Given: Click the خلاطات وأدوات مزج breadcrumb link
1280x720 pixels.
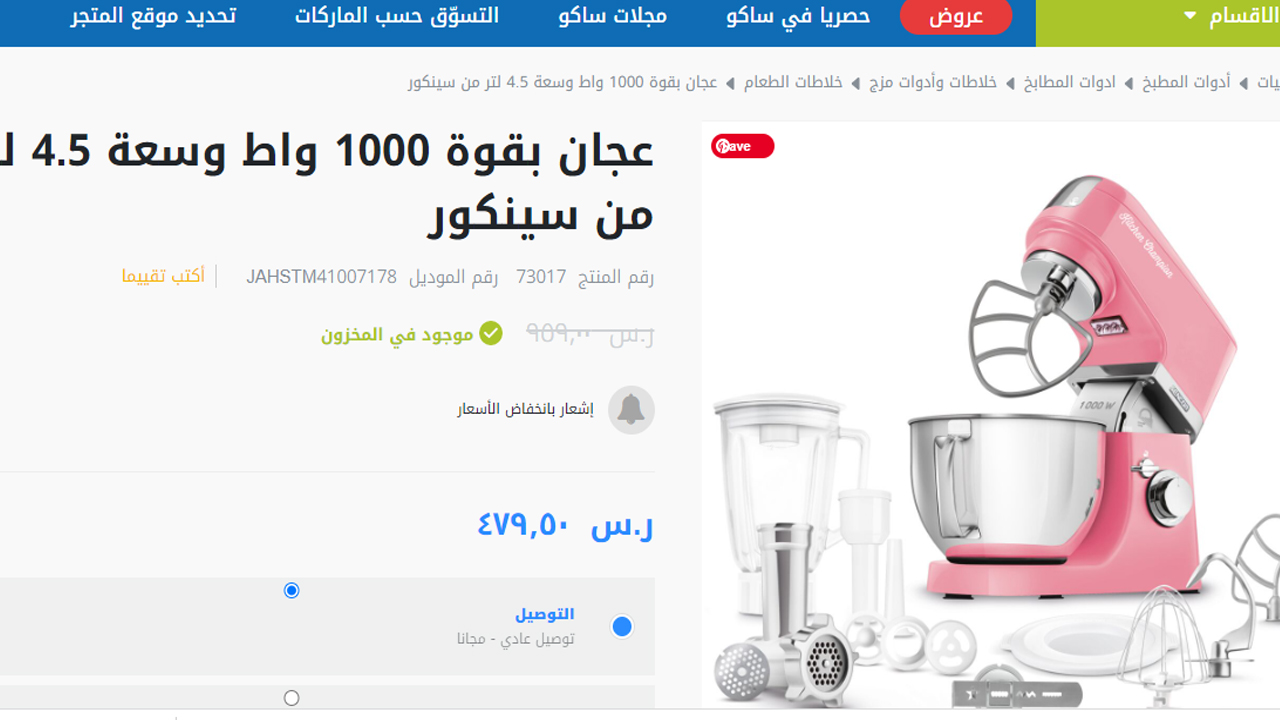Looking at the screenshot, I should (933, 82).
